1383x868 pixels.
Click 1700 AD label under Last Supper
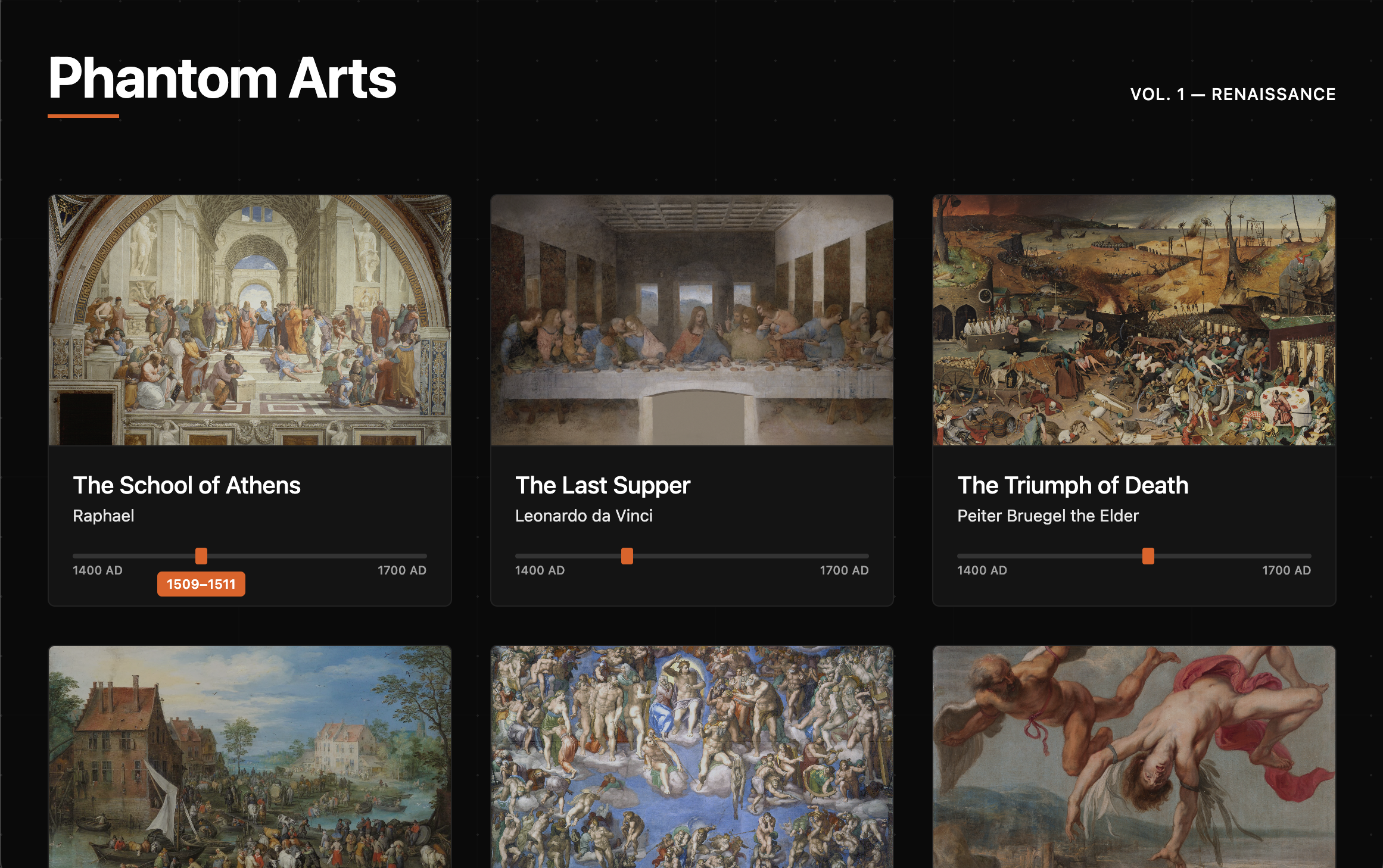tap(844, 570)
